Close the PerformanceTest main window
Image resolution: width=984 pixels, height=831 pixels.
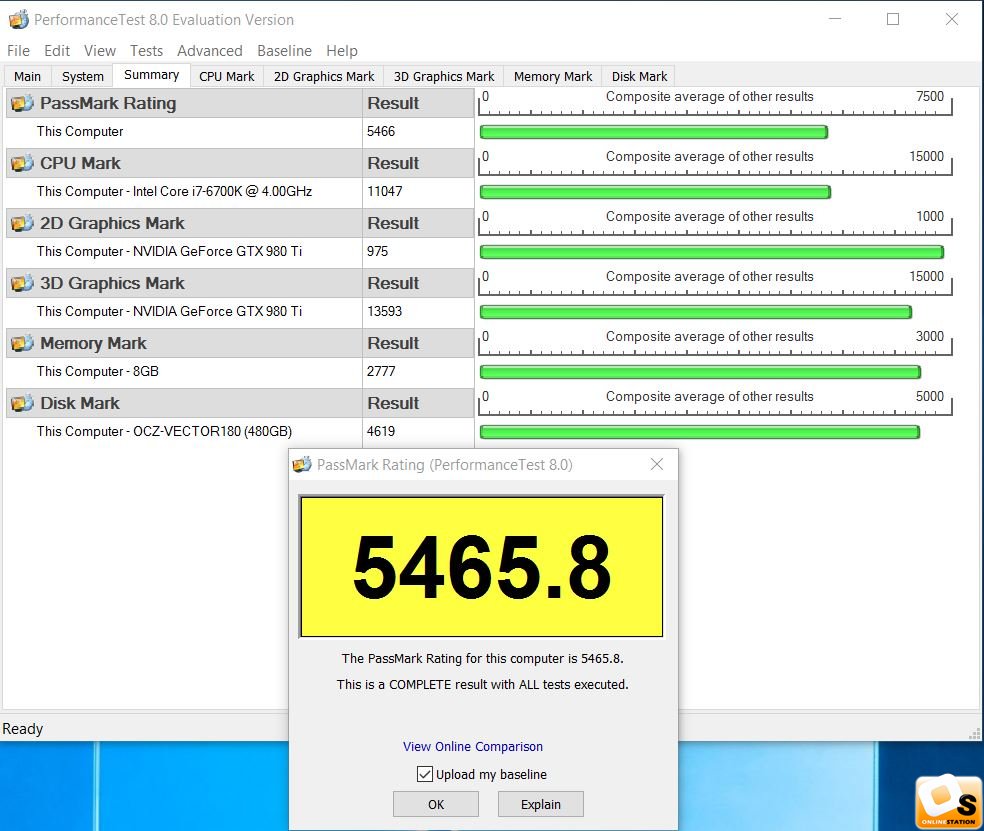pos(951,19)
